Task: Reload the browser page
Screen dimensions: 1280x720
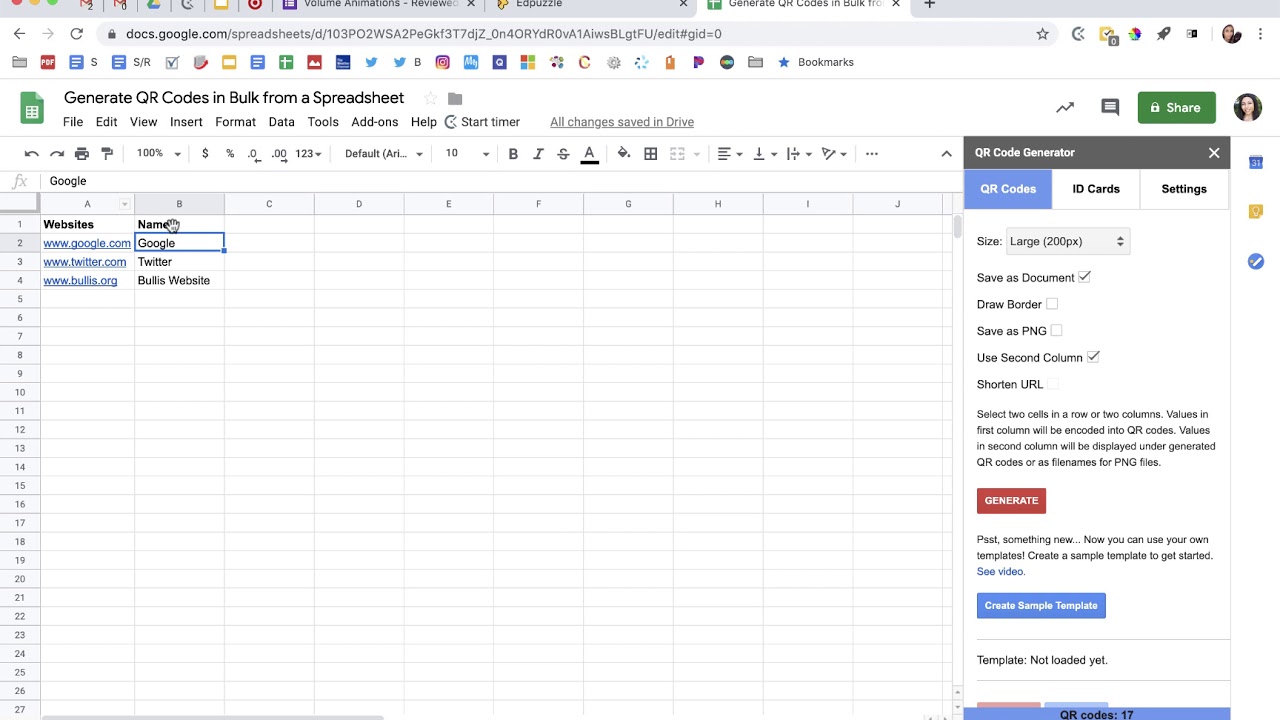Action: pyautogui.click(x=76, y=34)
